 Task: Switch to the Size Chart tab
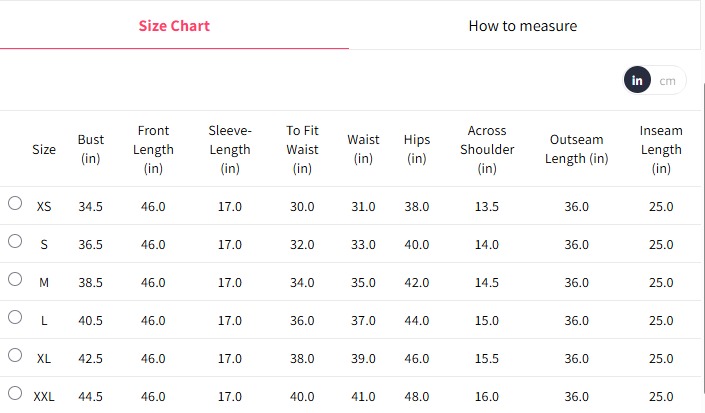point(174,25)
